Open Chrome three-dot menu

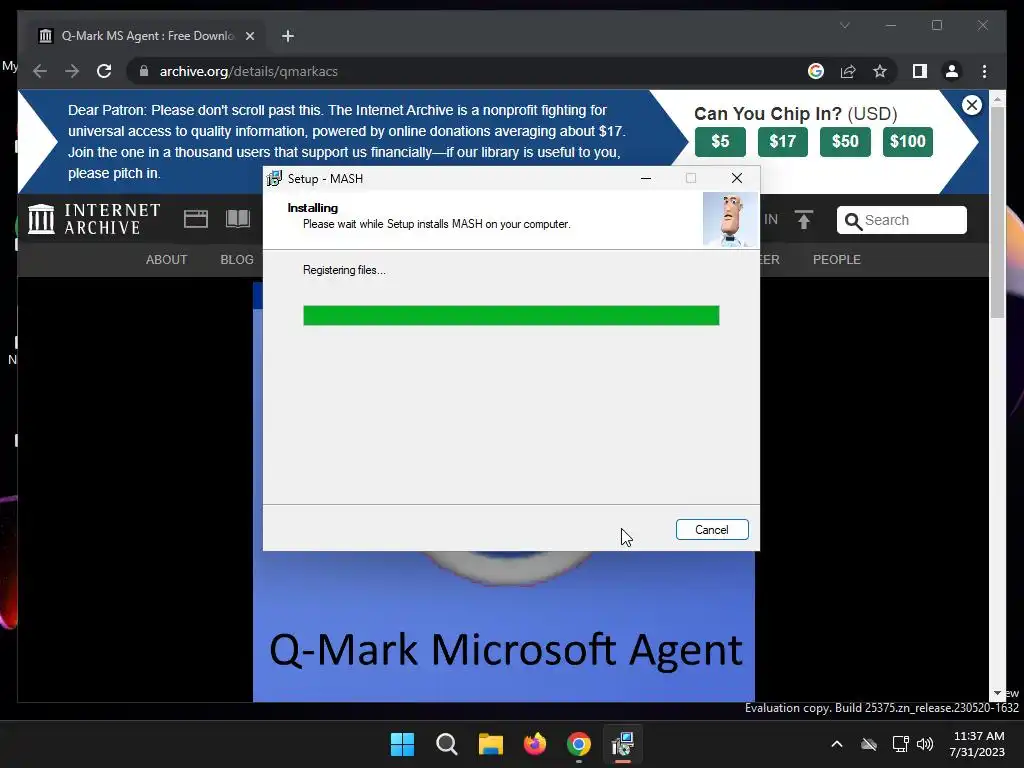pyautogui.click(x=984, y=71)
